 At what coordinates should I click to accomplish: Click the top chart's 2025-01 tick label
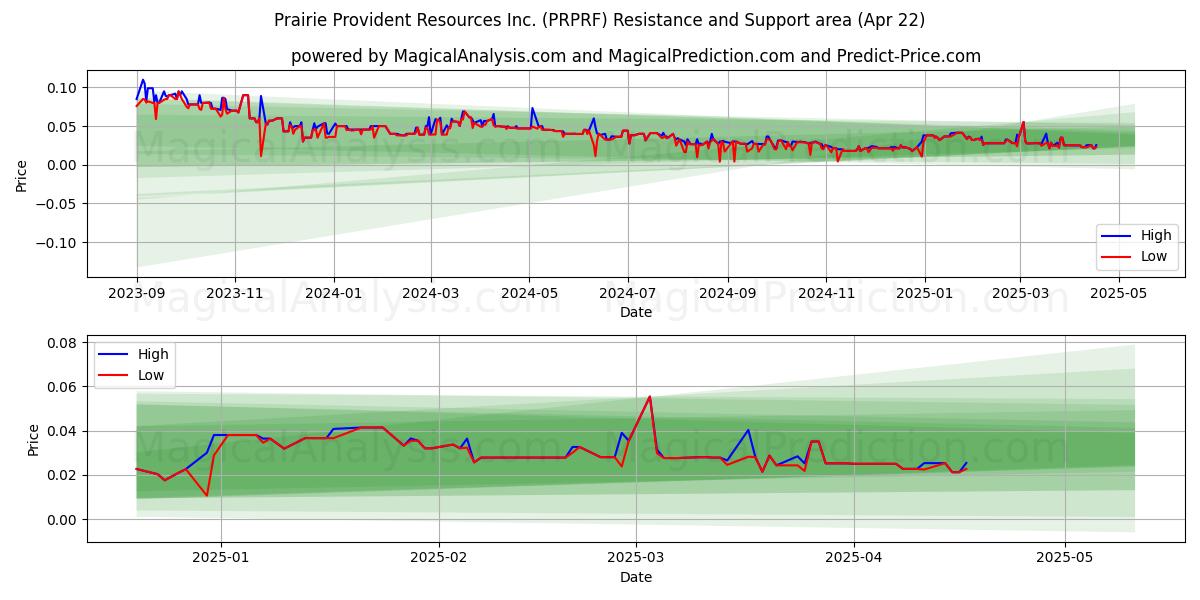924,292
